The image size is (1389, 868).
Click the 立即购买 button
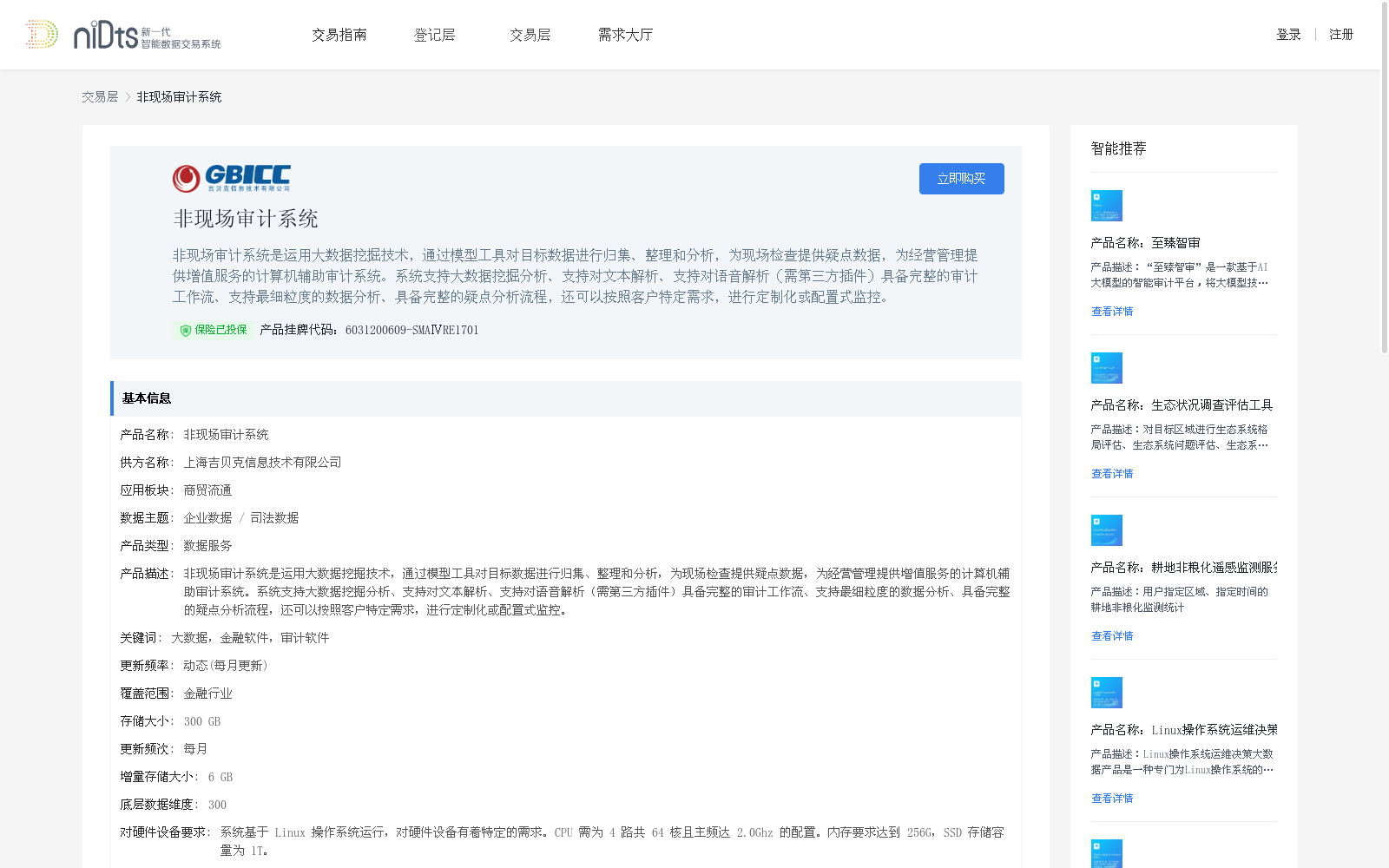click(962, 179)
